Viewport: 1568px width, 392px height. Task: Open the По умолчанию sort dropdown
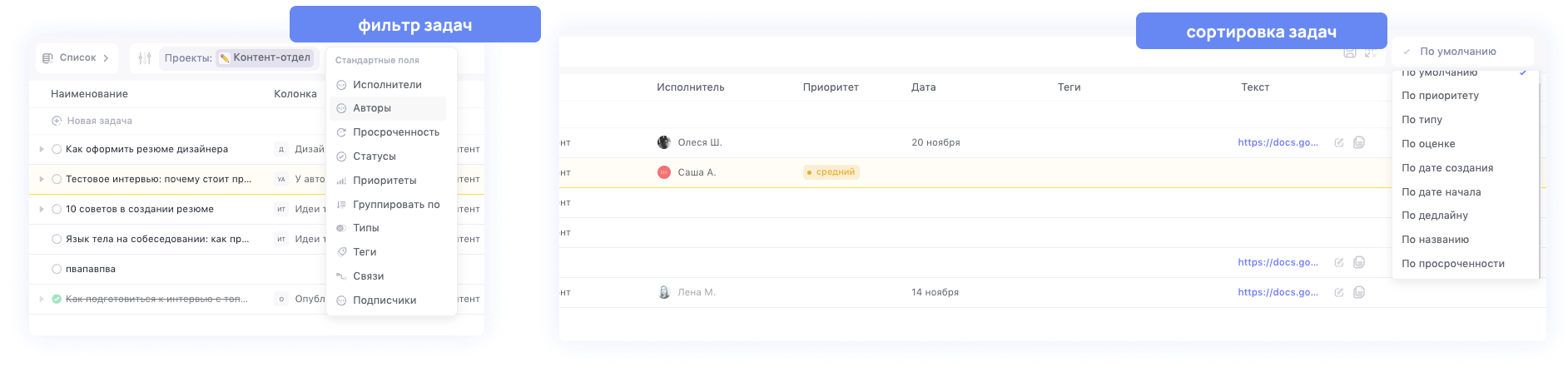(x=1462, y=52)
